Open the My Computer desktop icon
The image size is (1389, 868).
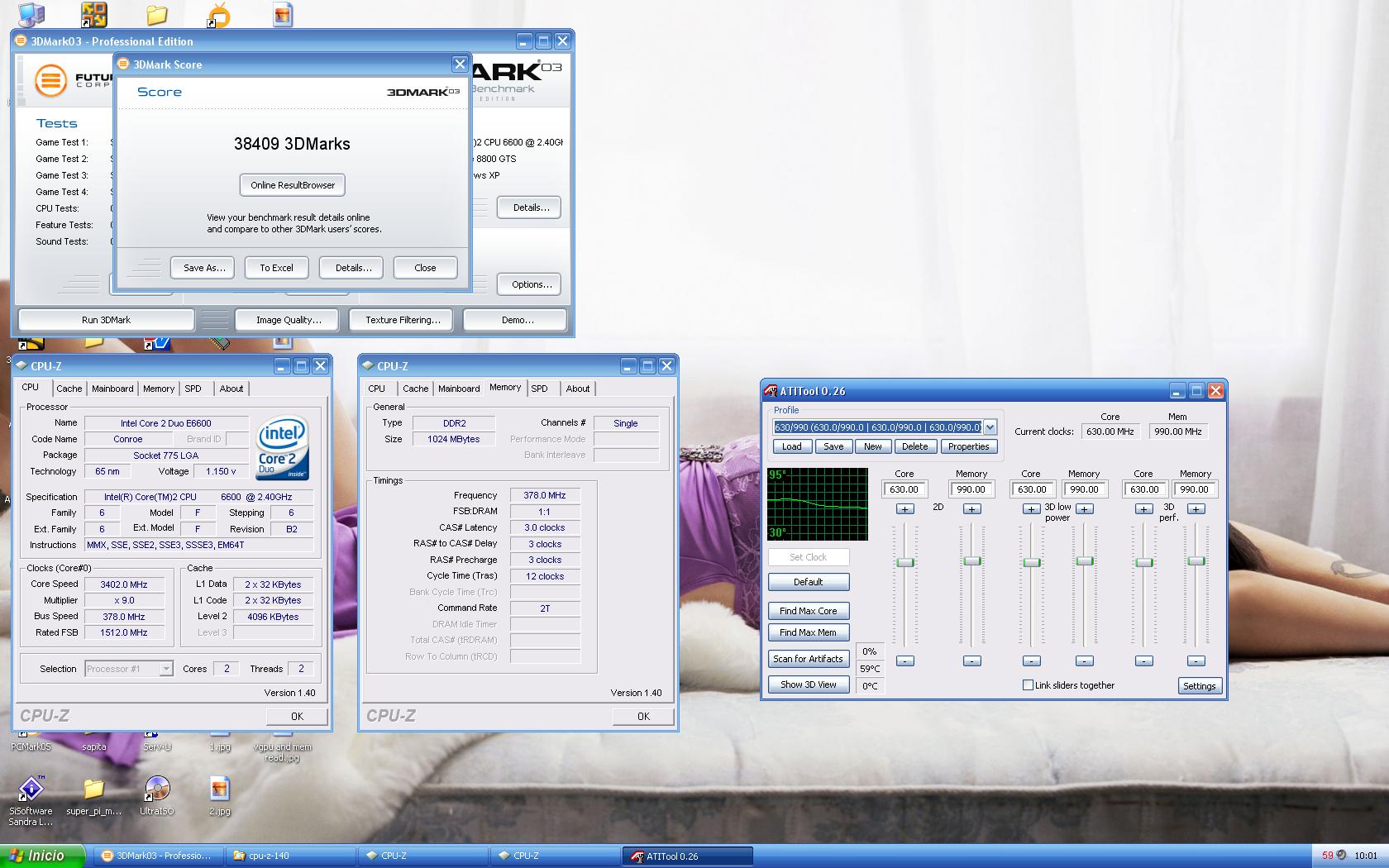[31, 14]
